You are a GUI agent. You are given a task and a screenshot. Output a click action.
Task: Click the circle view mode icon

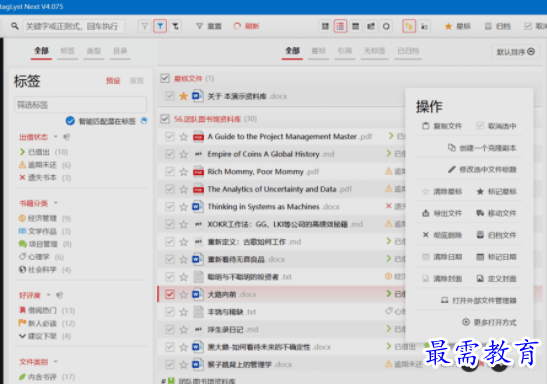386,26
